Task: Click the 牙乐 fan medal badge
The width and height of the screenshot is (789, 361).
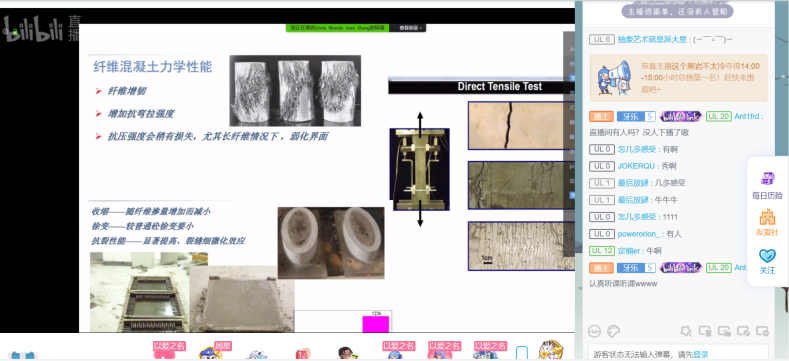Action: click(636, 116)
